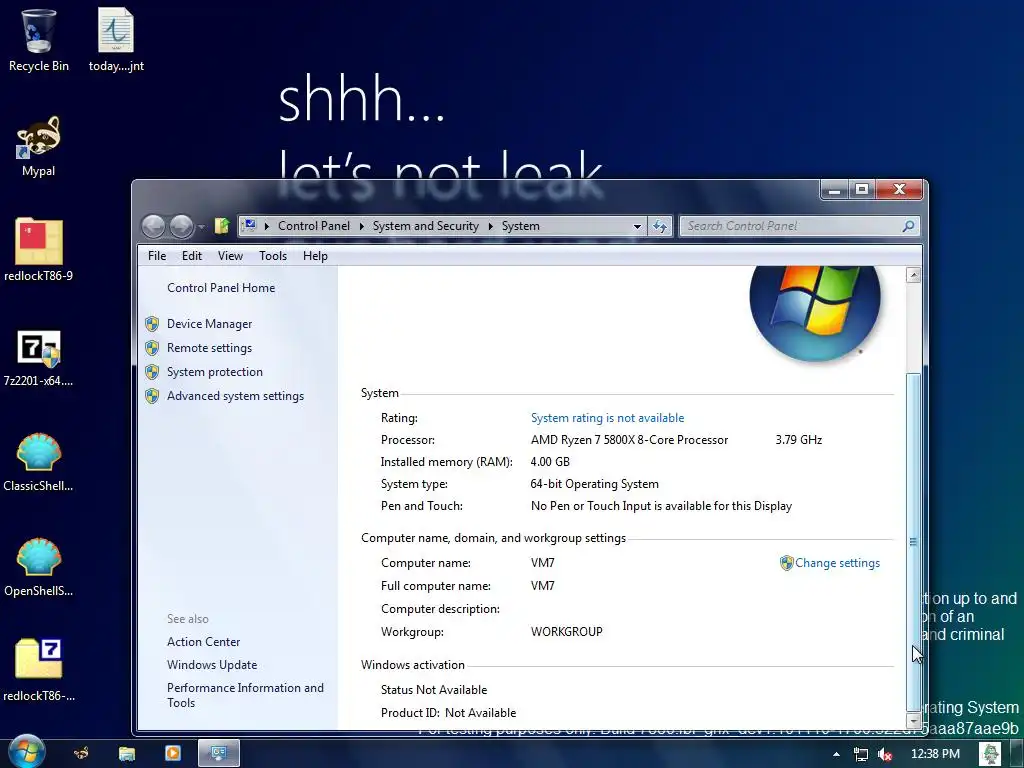Screen dimensions: 1024x768
Task: Open Advanced system settings link
Action: coord(235,396)
